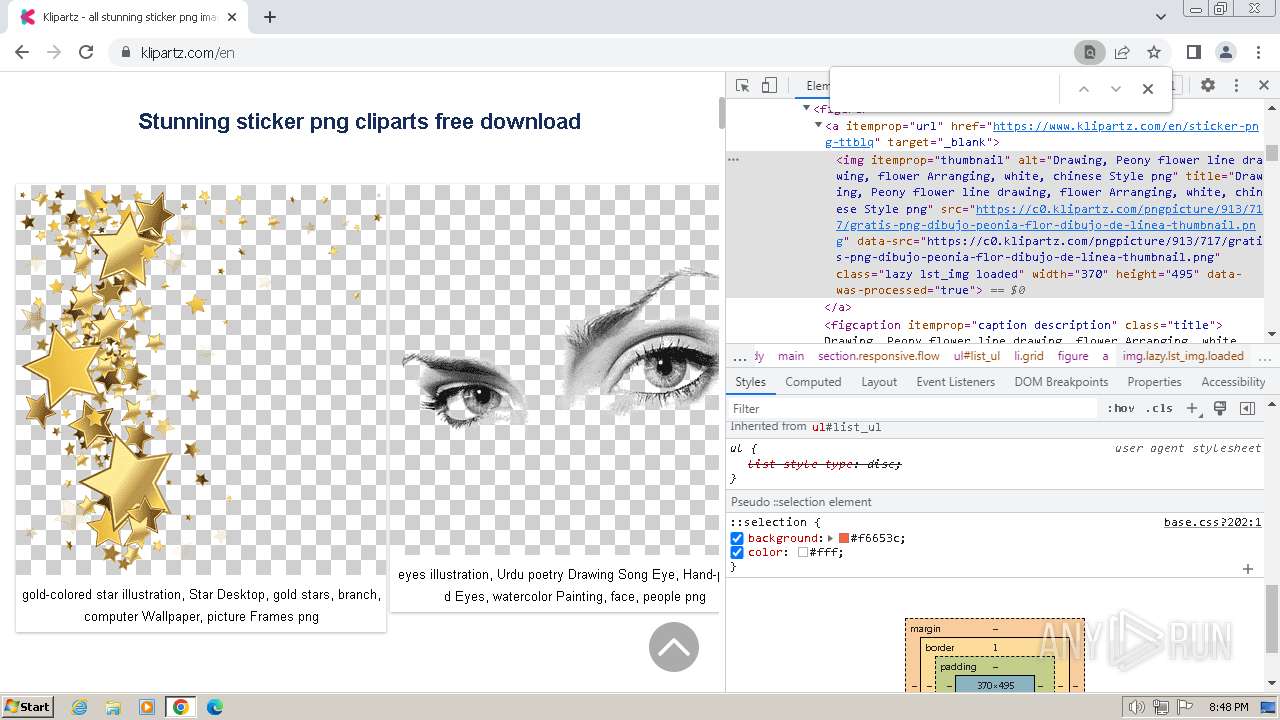
Task: Switch to the Layout tab
Action: pyautogui.click(x=879, y=382)
